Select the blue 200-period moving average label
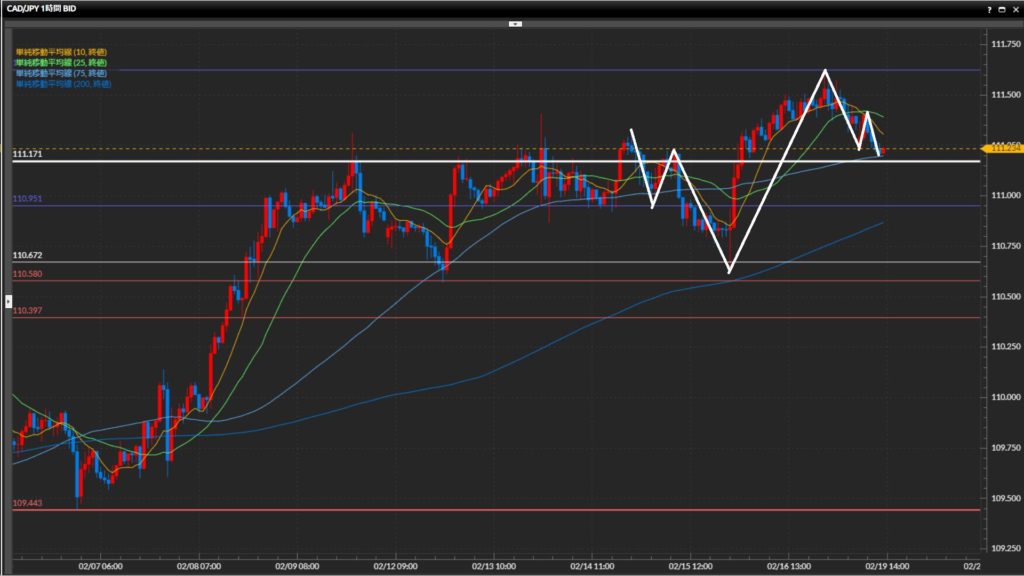This screenshot has width=1024, height=576. 60,84
